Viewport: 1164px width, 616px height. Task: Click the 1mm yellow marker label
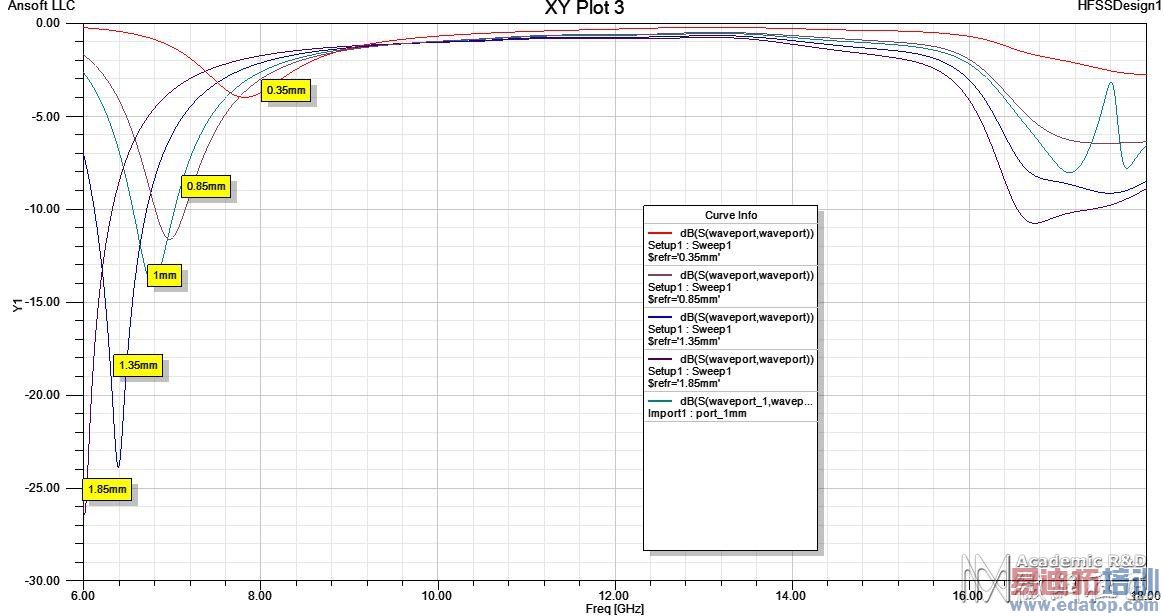click(165, 275)
